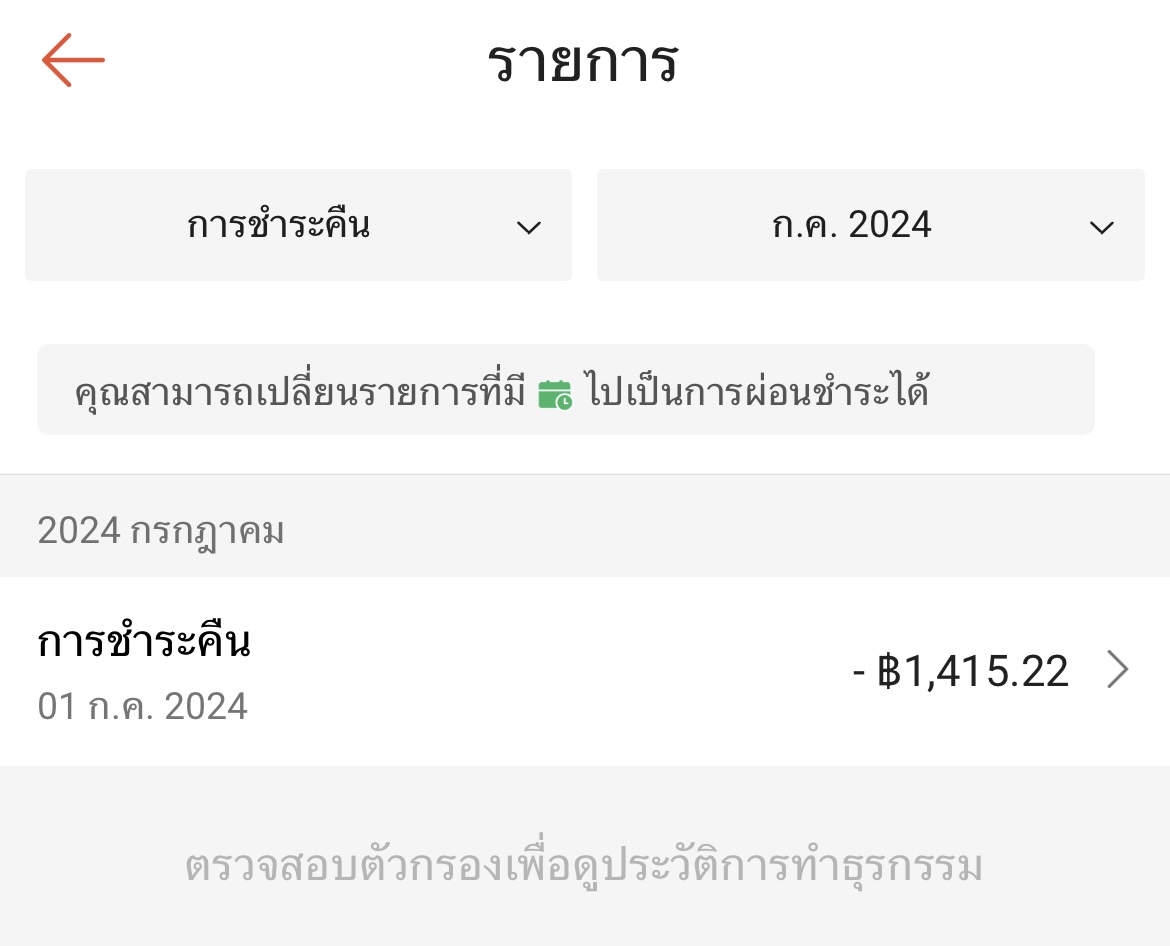Open the การชำระคืน transaction dated 01 ก.ค. 2024
Viewport: 1170px width, 946px height.
click(585, 671)
